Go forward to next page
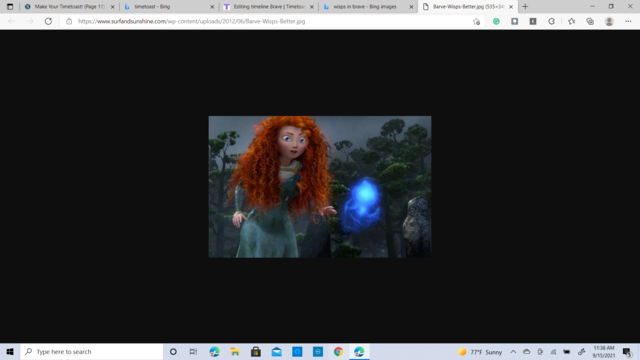 (x=30, y=21)
